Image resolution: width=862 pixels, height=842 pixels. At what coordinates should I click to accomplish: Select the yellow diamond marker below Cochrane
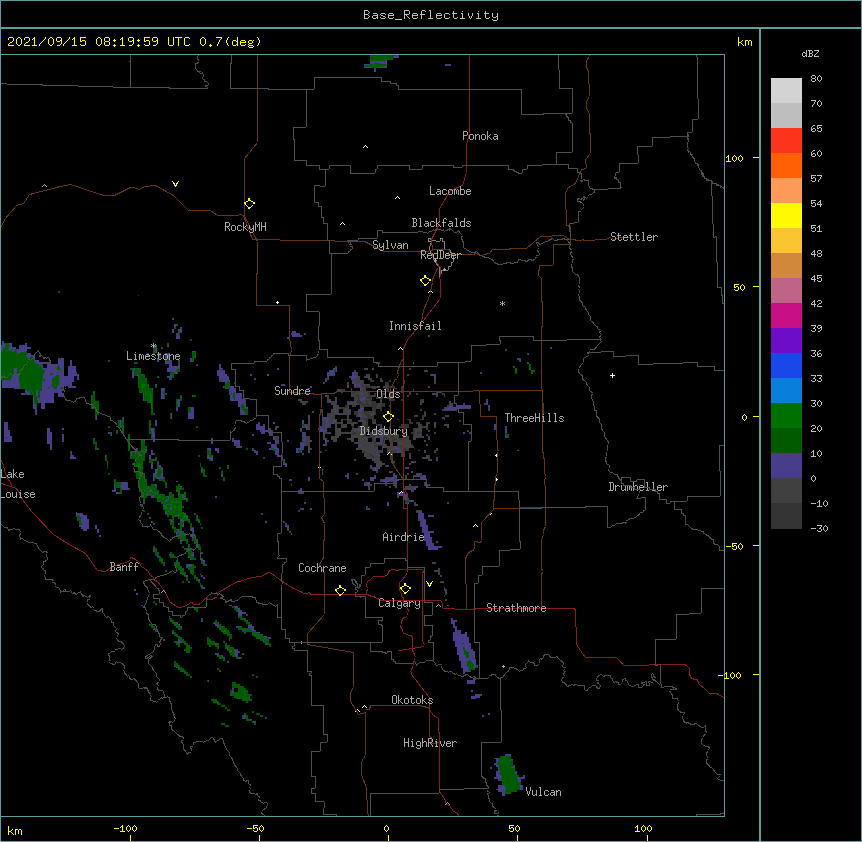coord(340,590)
